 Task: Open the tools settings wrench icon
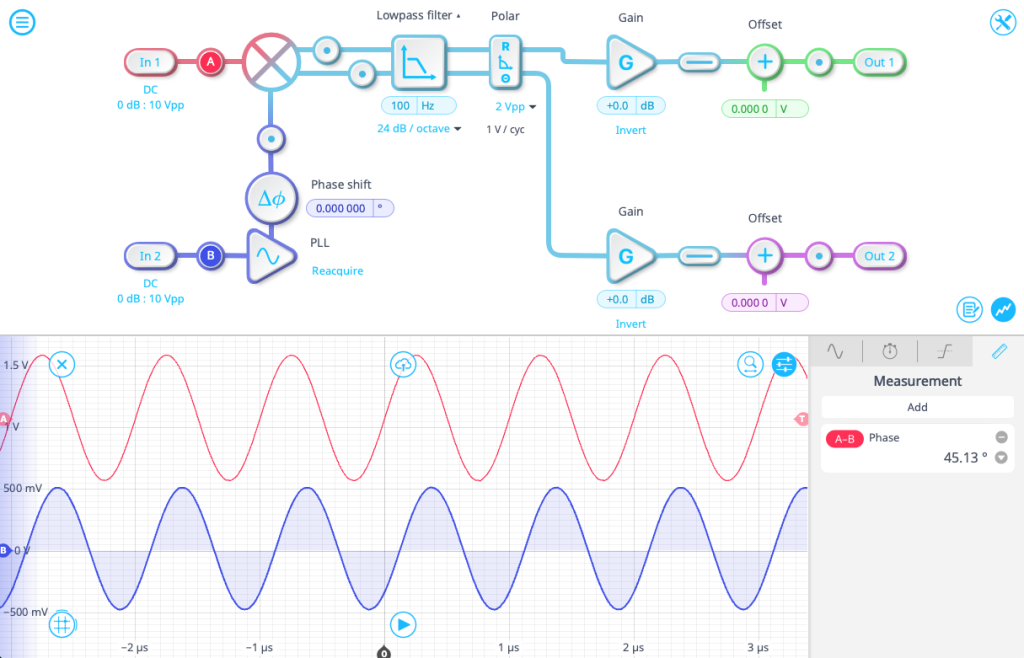point(1002,23)
